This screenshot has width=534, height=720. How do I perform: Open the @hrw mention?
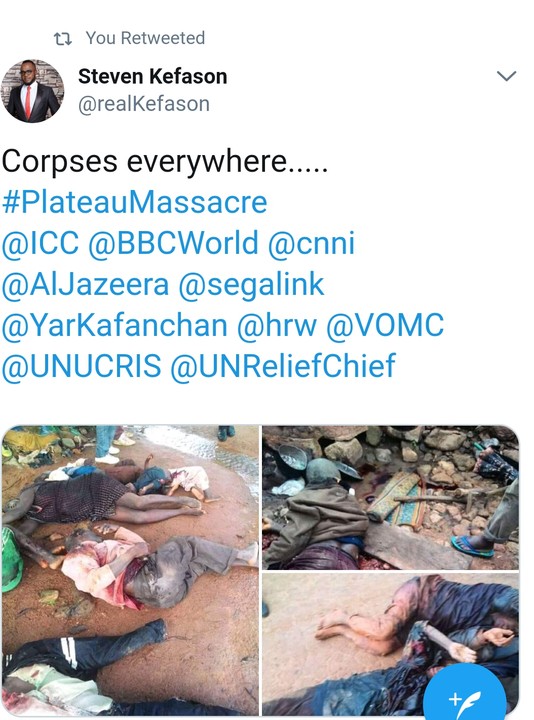tap(277, 325)
